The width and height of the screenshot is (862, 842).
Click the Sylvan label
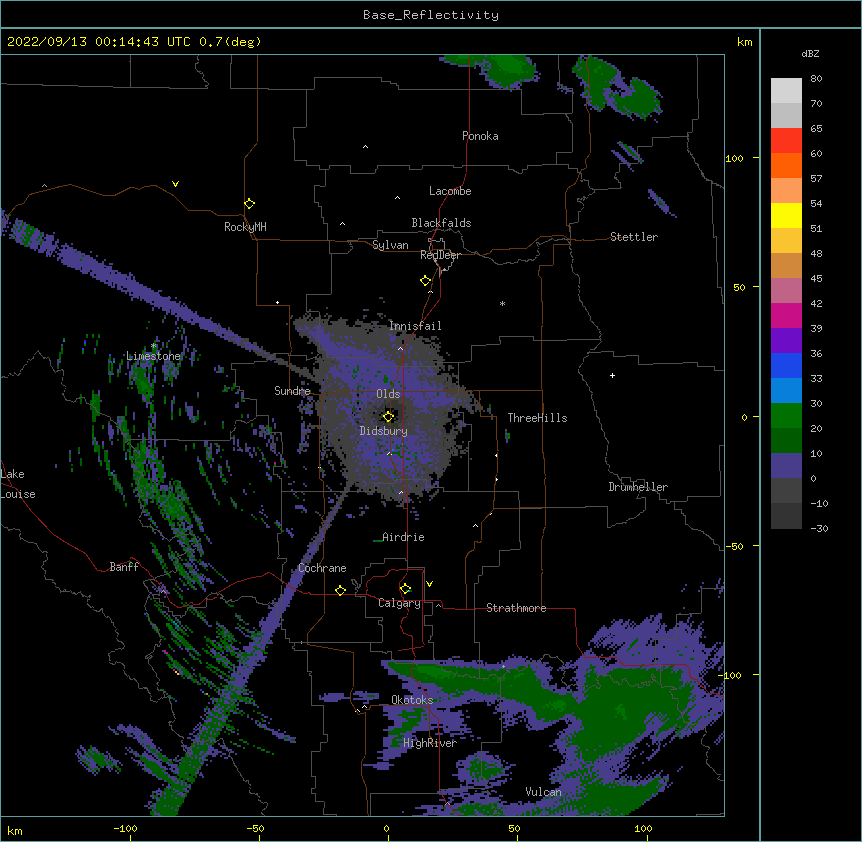pos(390,245)
